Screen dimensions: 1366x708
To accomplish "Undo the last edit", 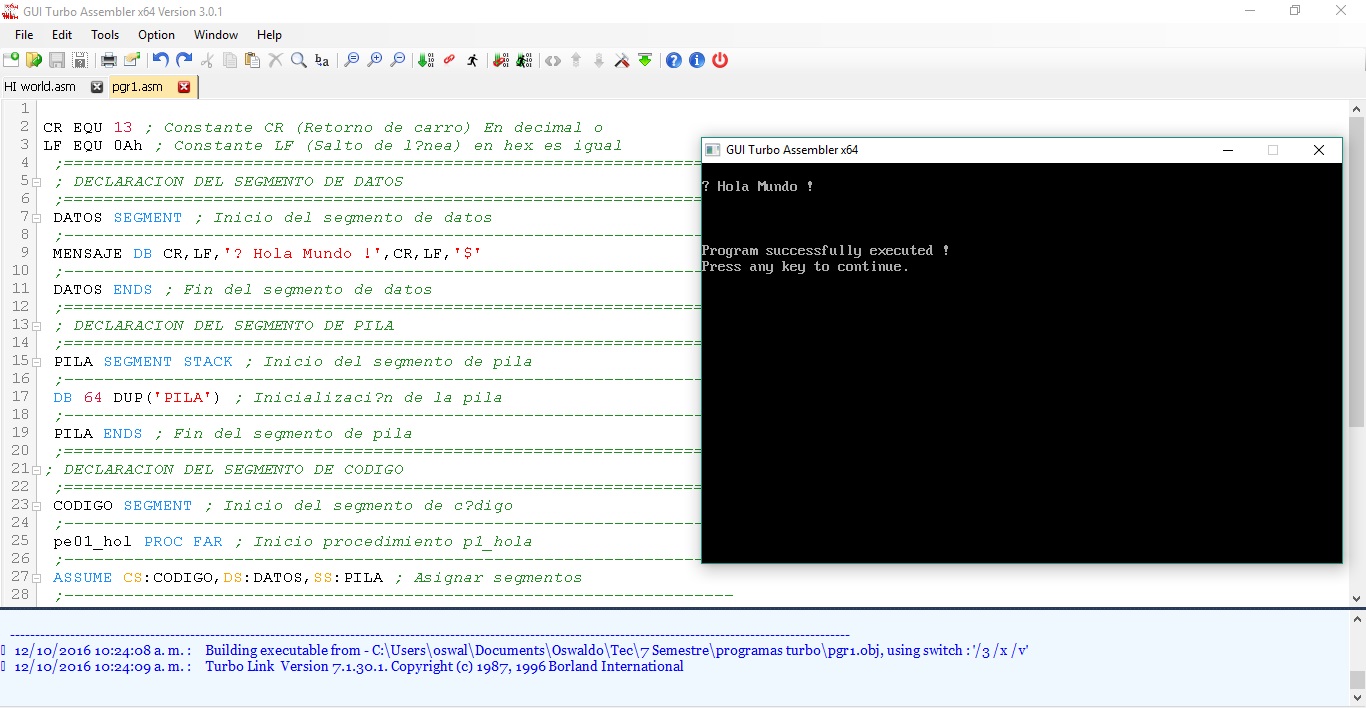I will pos(159,60).
